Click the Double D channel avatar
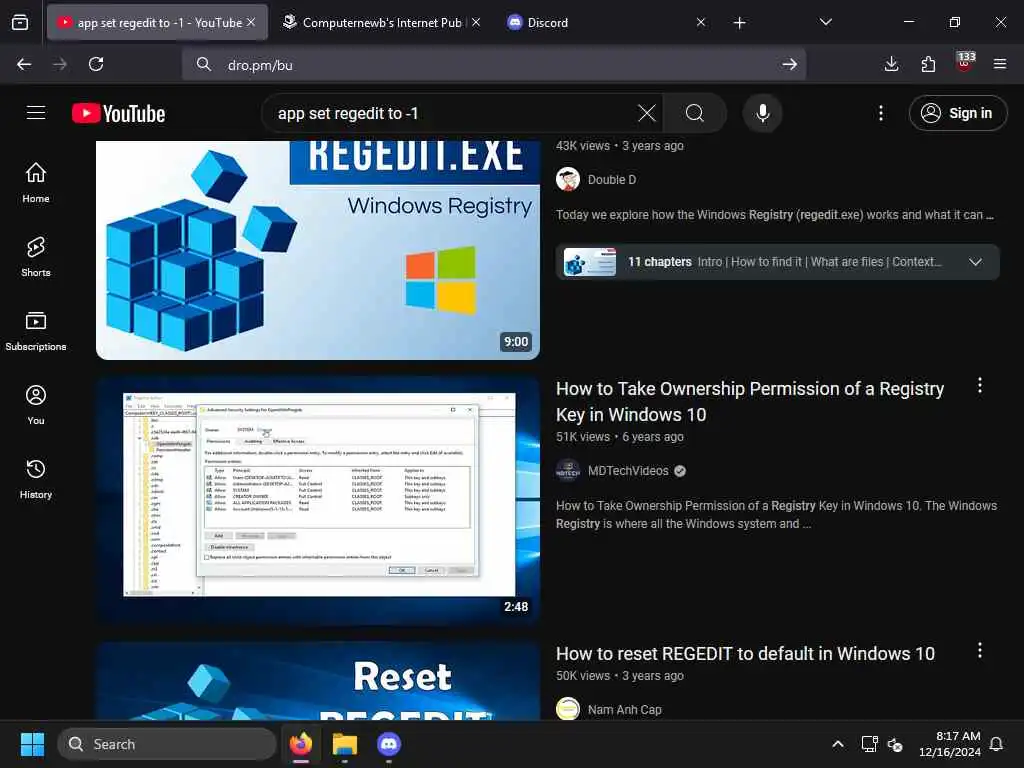1024x768 pixels. coord(568,179)
